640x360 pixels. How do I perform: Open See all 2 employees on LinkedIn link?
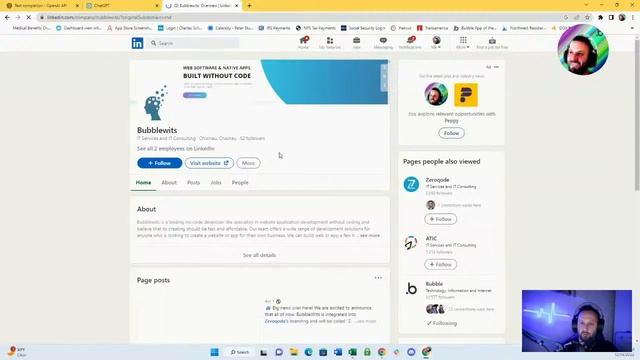(x=176, y=149)
